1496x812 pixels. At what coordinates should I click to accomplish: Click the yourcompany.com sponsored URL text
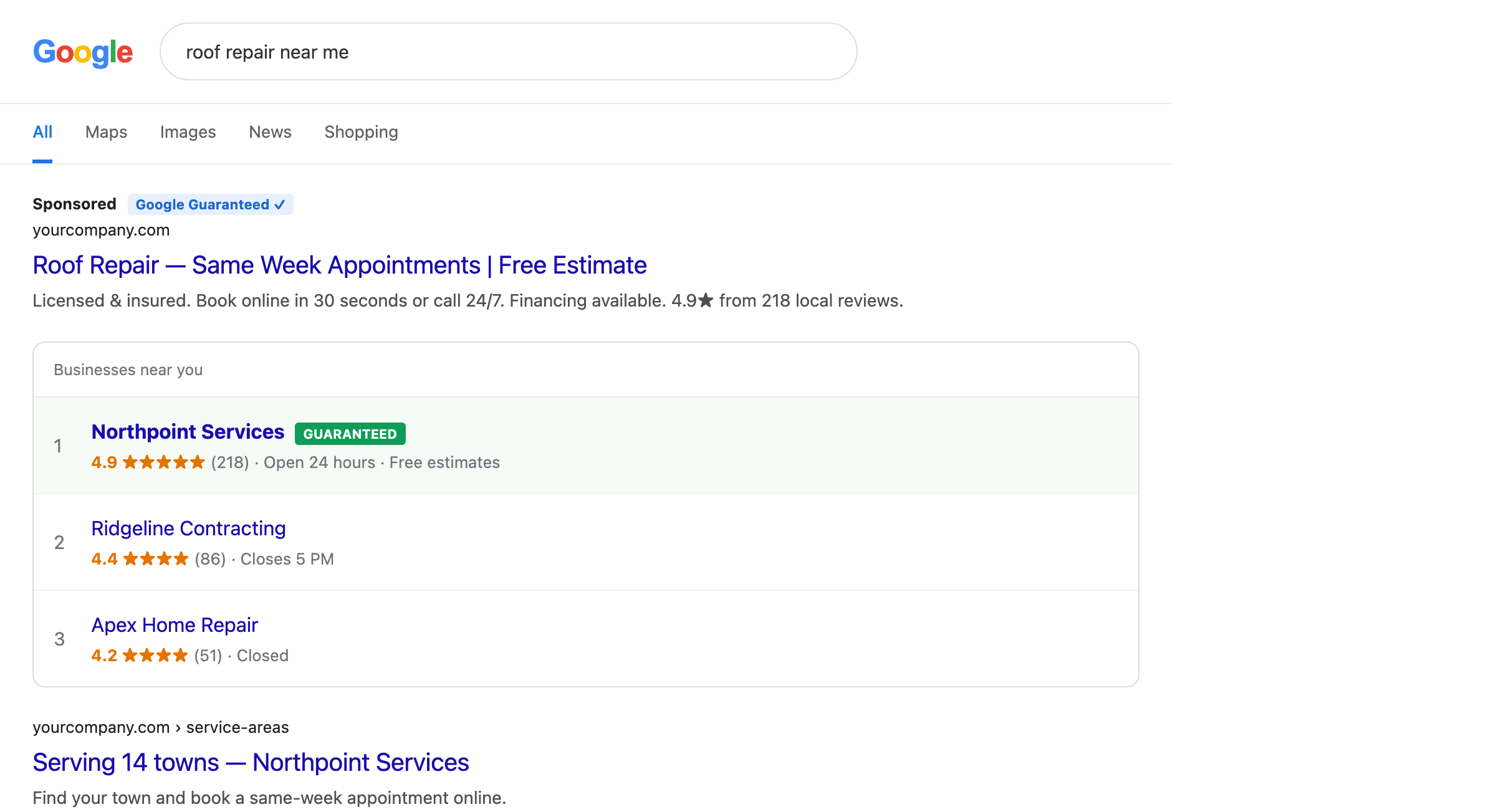[101, 230]
